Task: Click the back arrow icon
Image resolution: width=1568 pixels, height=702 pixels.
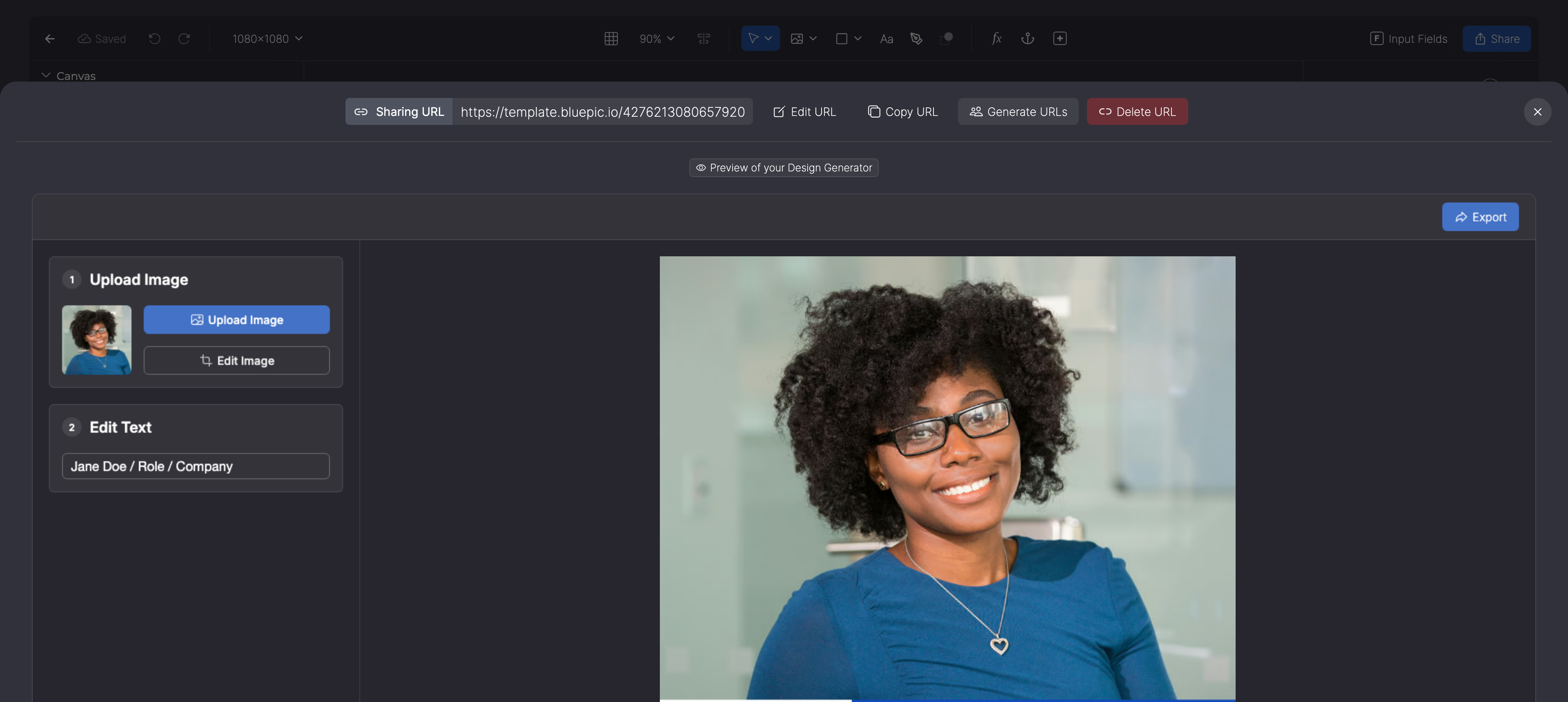Action: point(50,38)
